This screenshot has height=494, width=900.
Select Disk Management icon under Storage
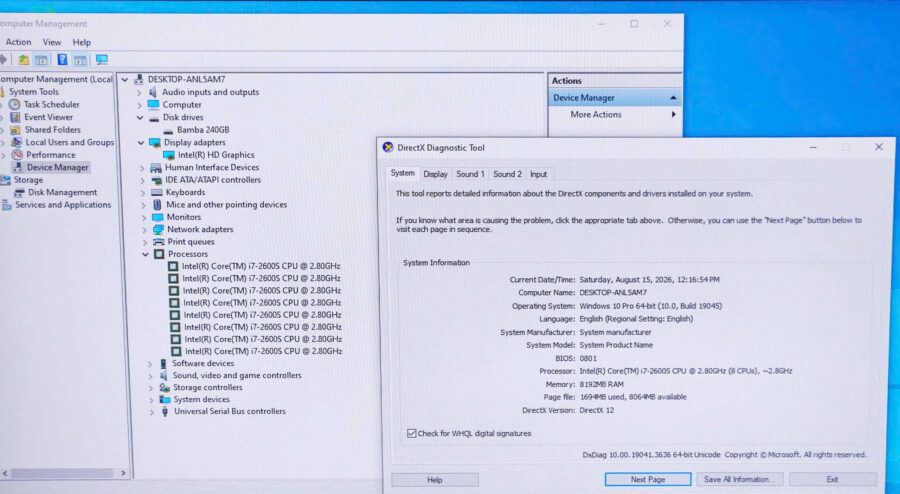pyautogui.click(x=20, y=192)
